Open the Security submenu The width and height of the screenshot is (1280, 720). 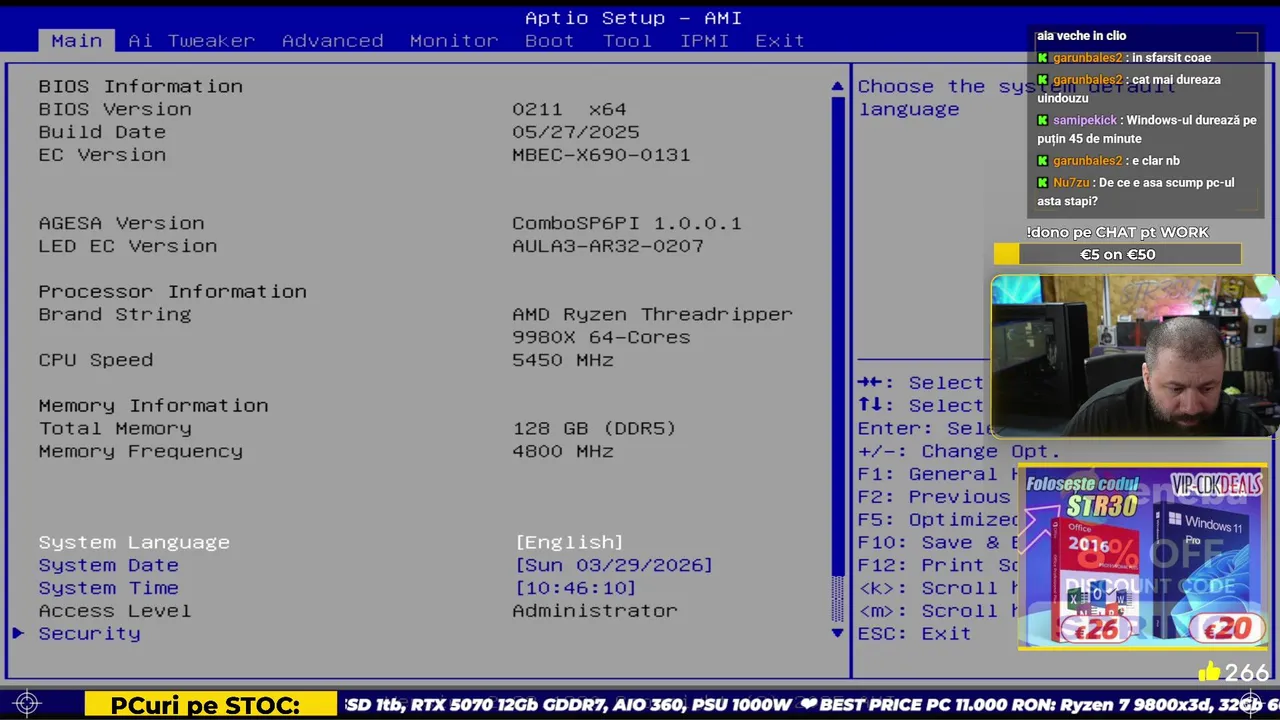coord(89,633)
